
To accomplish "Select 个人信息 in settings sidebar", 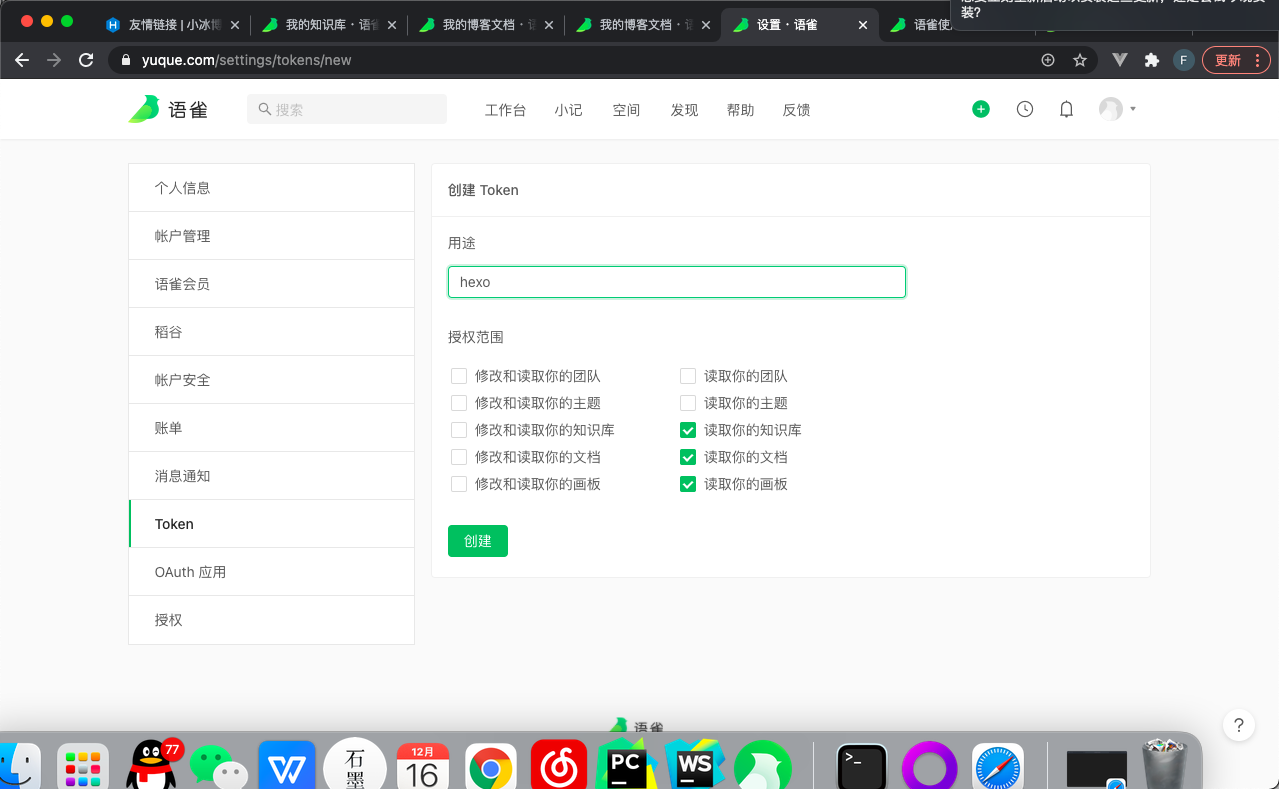I will 271,188.
